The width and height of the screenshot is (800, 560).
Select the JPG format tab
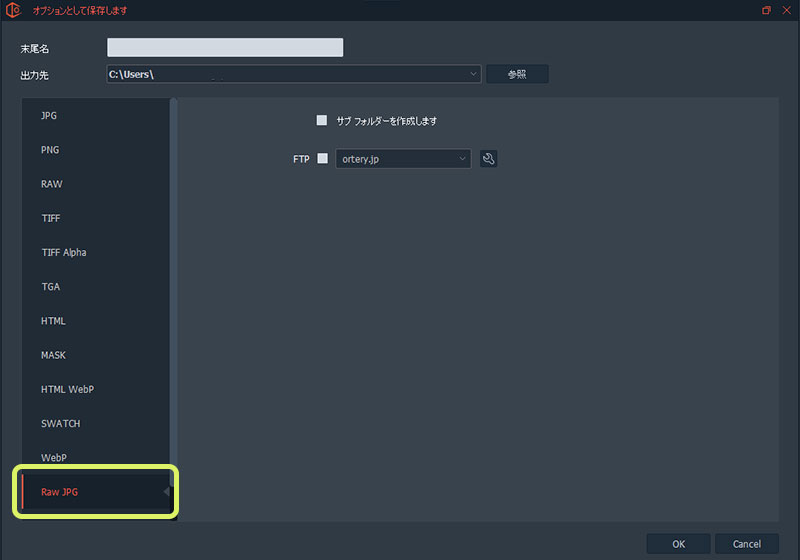tap(49, 116)
